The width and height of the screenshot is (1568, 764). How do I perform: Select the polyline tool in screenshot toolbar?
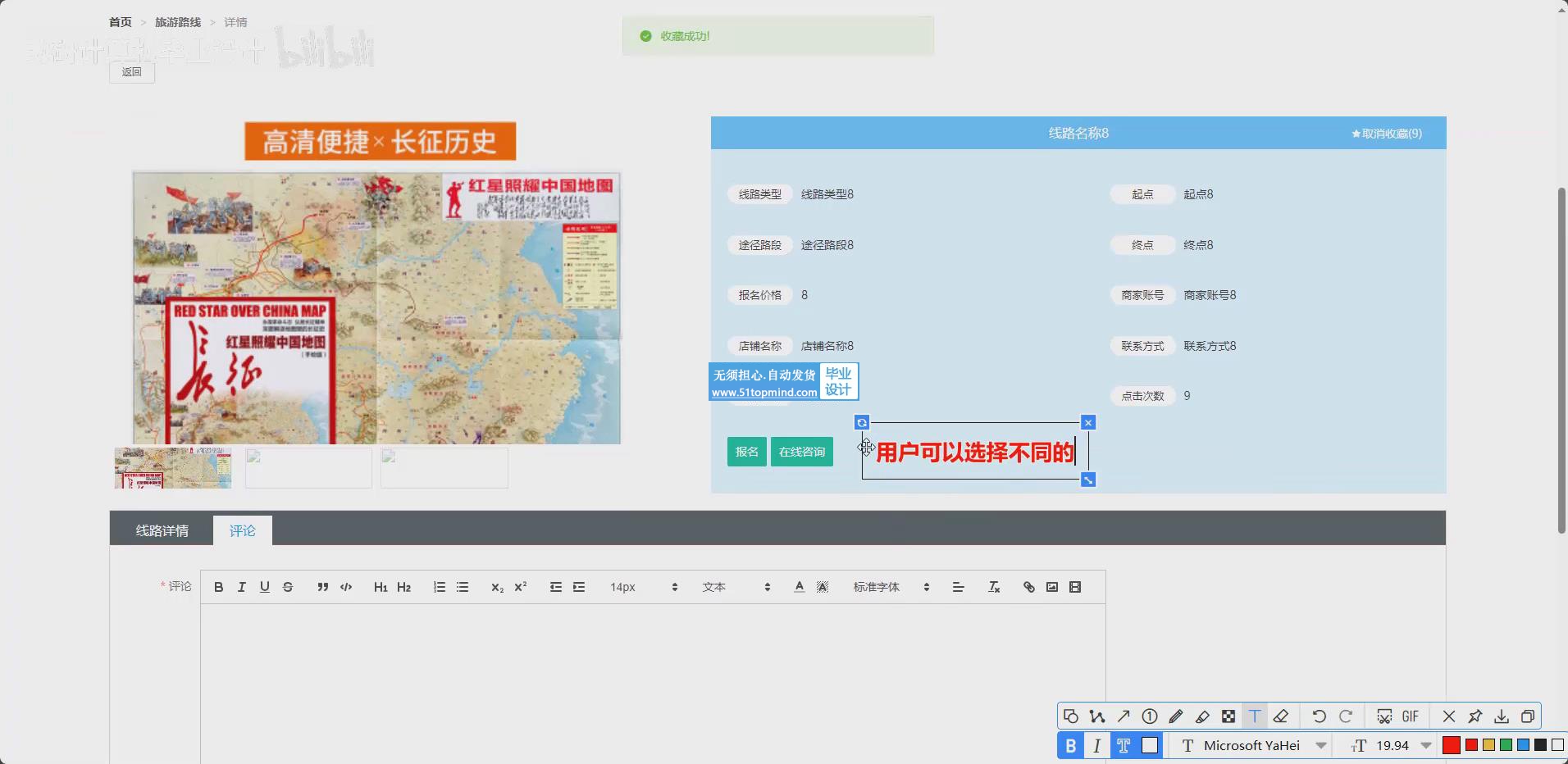tap(1097, 716)
